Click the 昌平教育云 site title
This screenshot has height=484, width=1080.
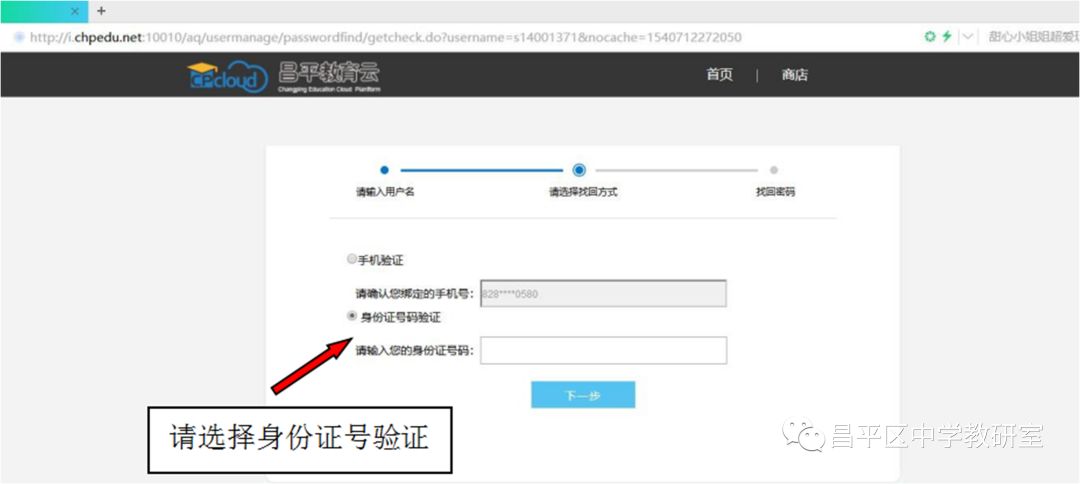point(329,76)
